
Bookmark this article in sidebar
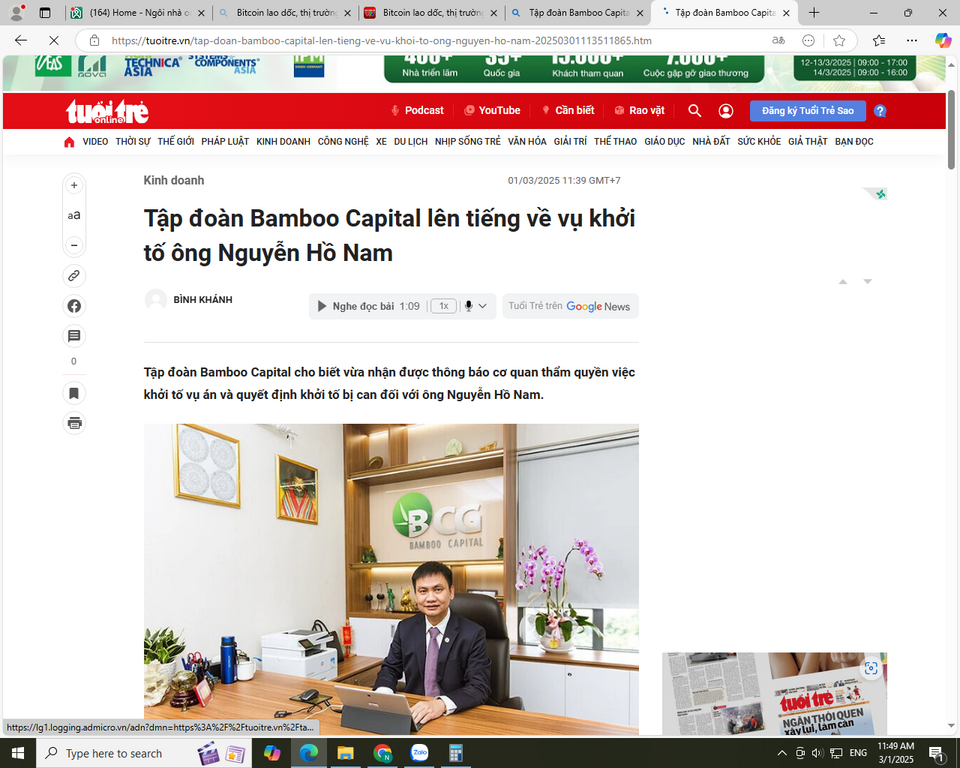tap(74, 393)
